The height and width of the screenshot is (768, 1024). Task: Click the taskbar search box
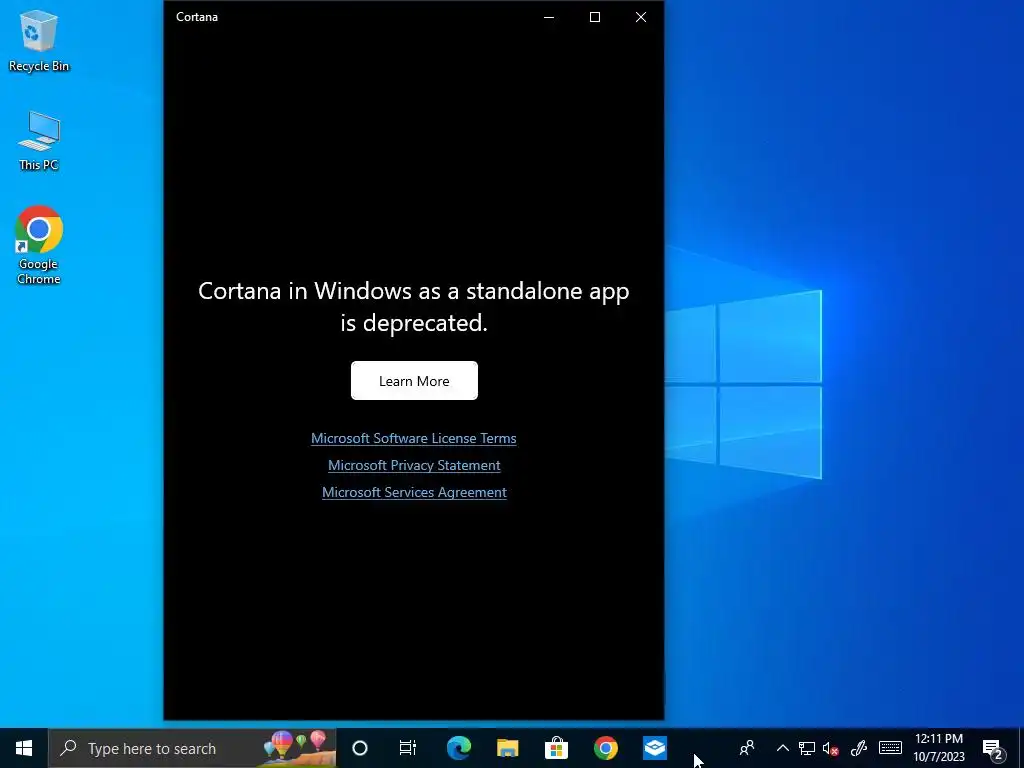(192, 748)
